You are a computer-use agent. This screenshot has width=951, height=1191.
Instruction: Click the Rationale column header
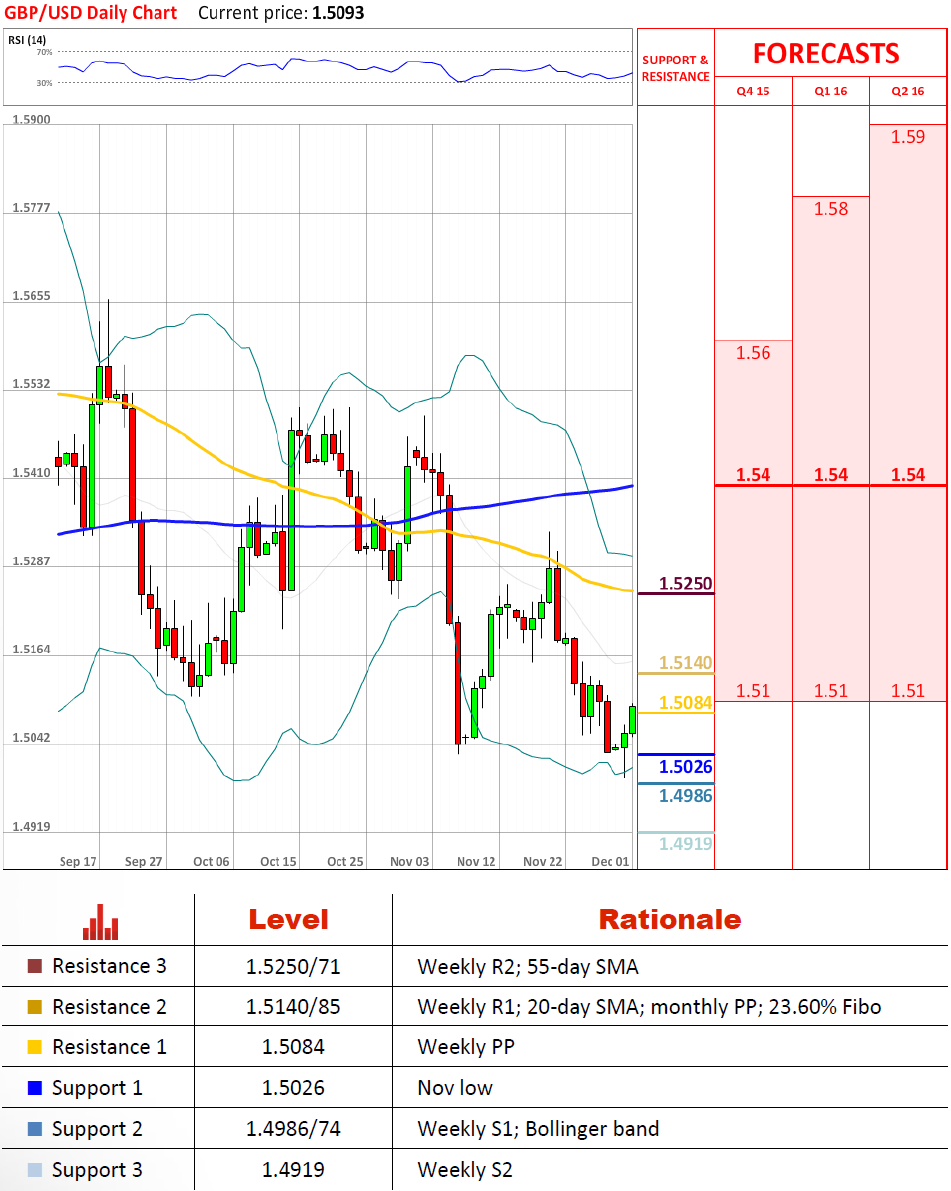(670, 920)
